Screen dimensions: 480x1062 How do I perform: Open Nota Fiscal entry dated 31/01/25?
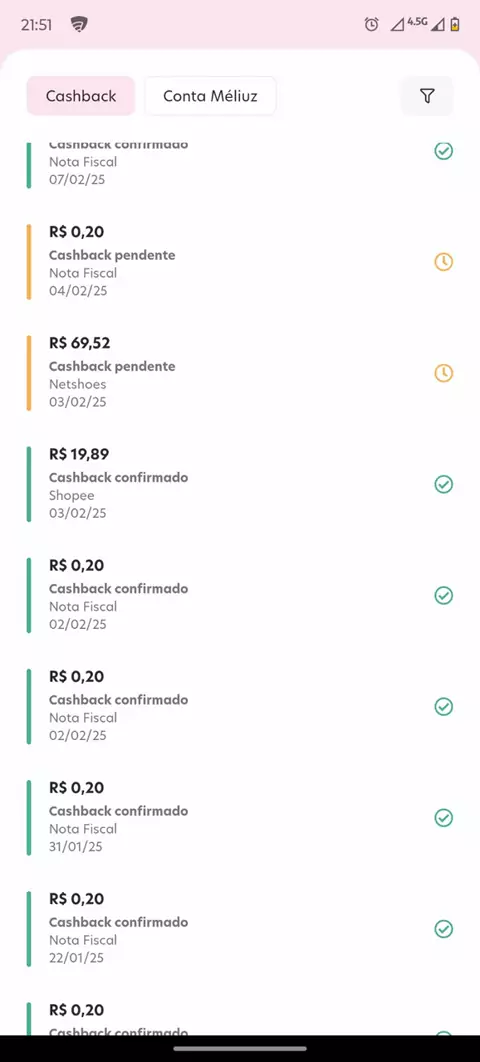(x=240, y=817)
